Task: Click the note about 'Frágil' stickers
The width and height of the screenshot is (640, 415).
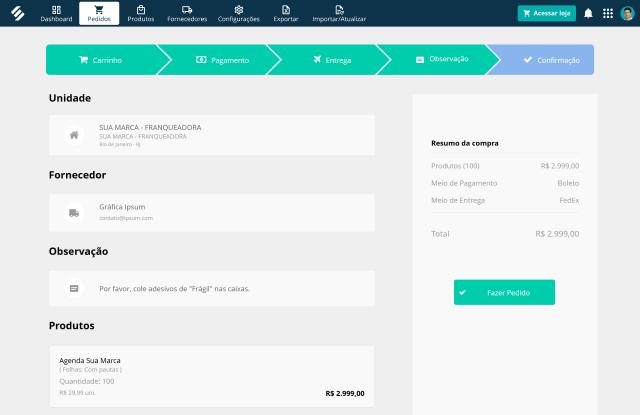Action: click(174, 289)
